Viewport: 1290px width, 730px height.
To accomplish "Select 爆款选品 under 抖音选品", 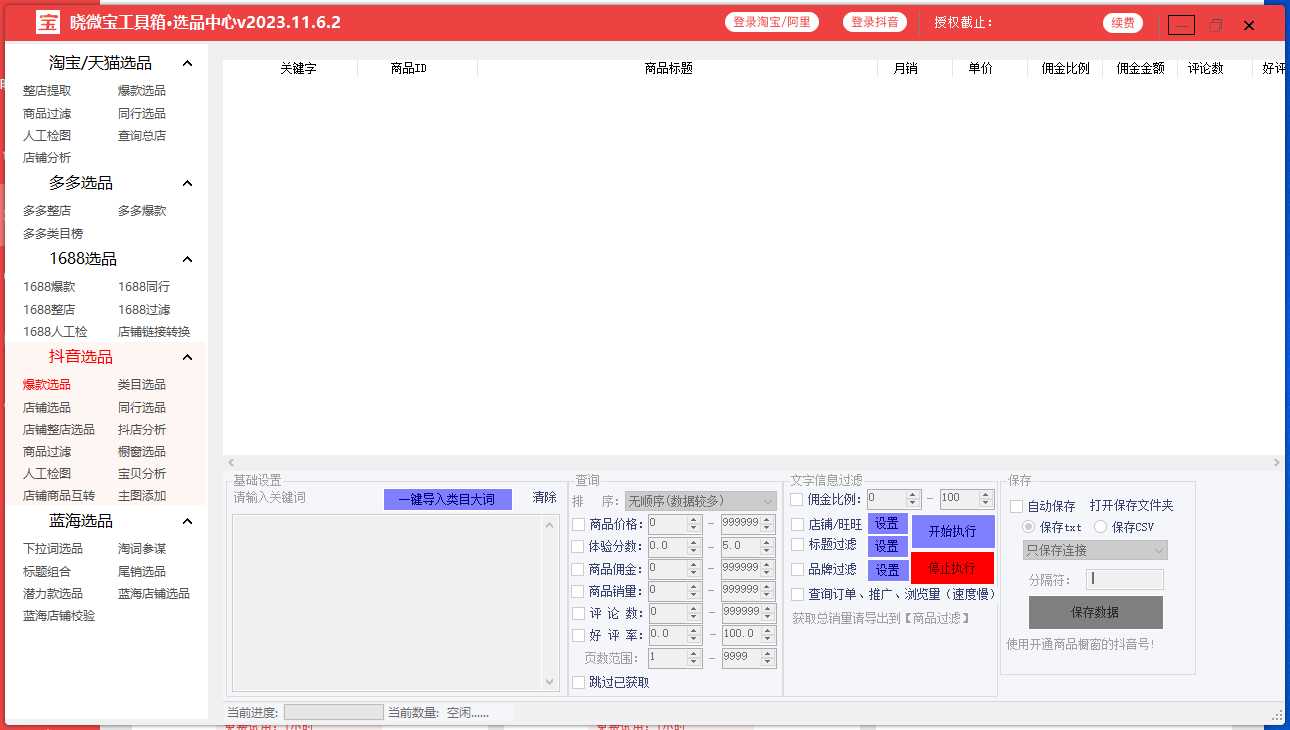I will [47, 385].
